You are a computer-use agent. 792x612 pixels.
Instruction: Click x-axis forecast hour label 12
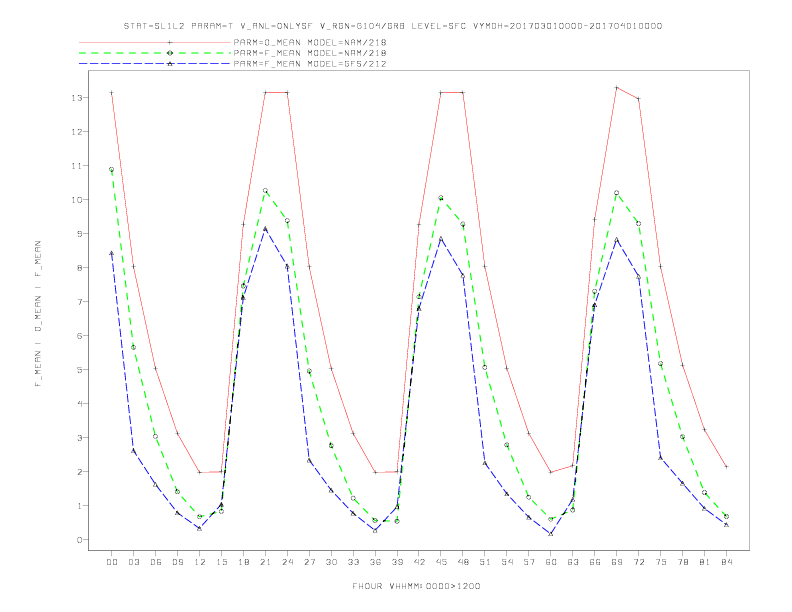[x=200, y=562]
